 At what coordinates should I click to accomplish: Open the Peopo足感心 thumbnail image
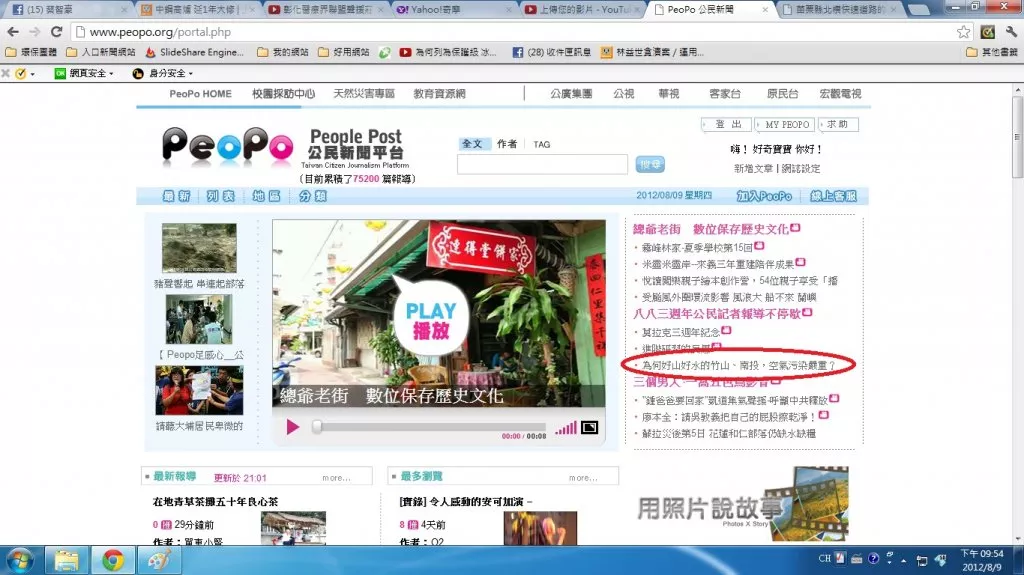point(199,319)
